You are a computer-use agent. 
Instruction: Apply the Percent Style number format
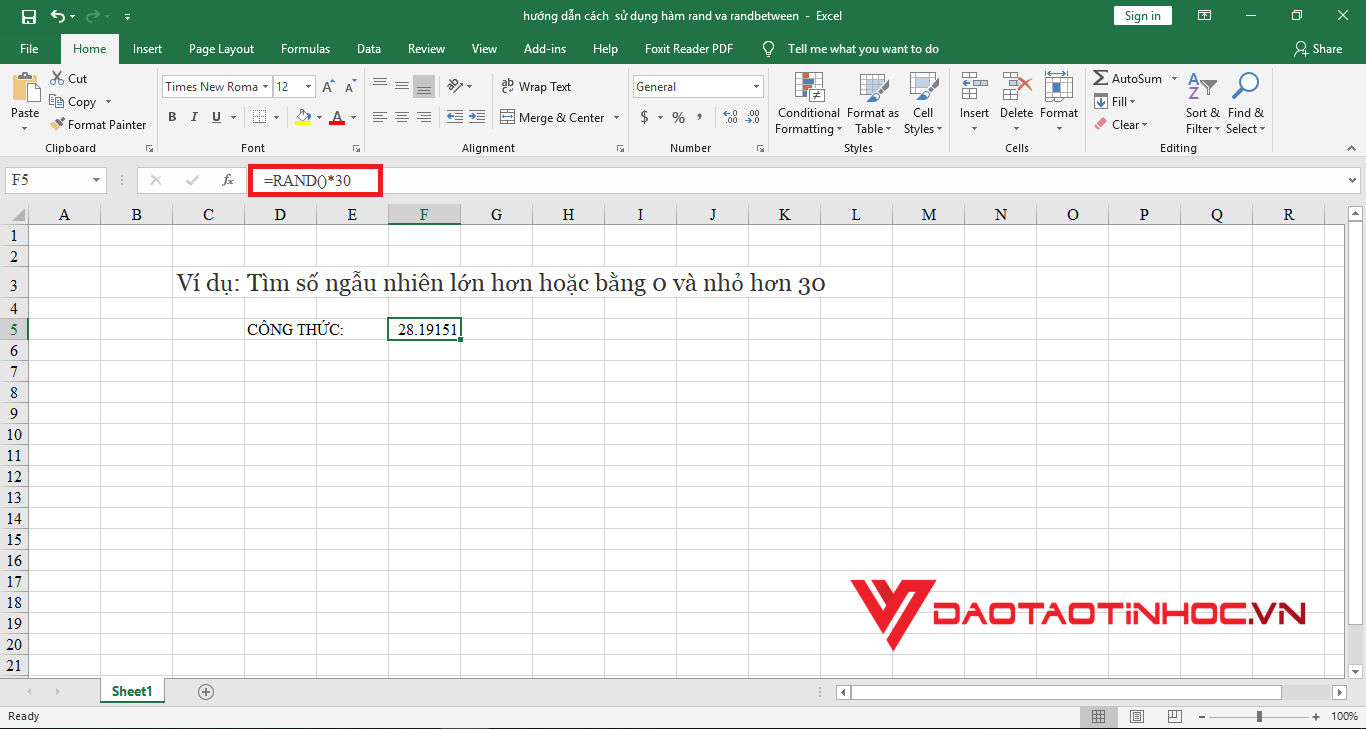coord(678,117)
